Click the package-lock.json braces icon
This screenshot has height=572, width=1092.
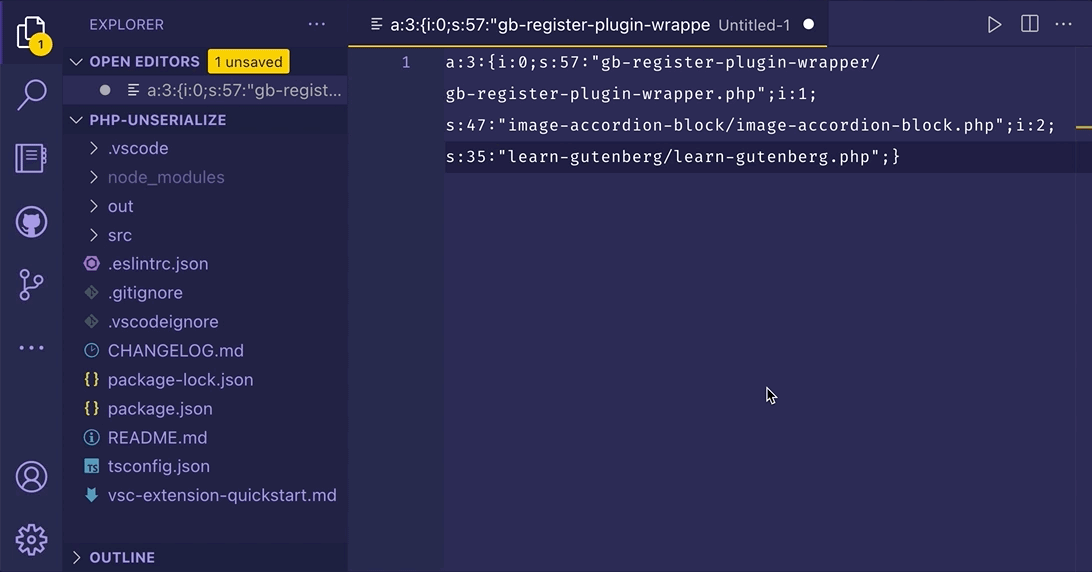91,380
